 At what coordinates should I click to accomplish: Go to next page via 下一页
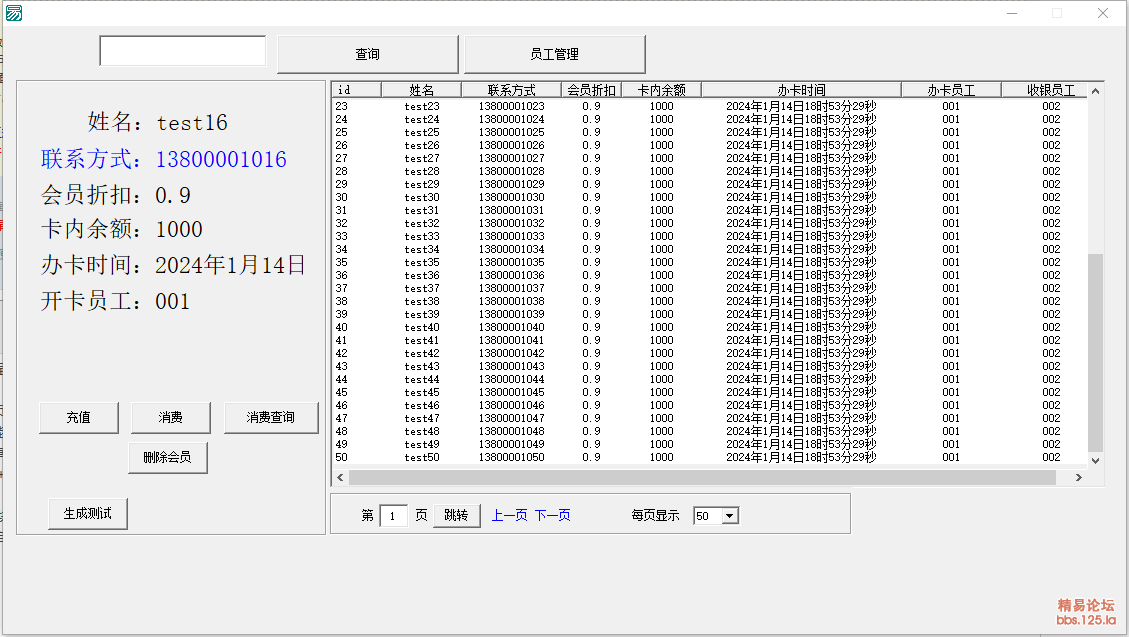point(552,515)
